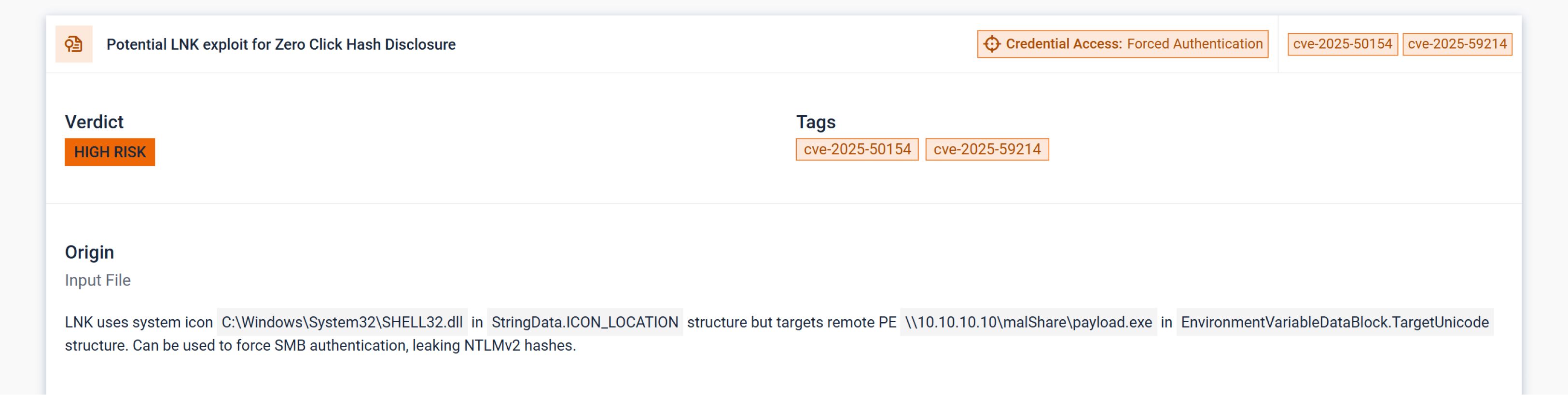The height and width of the screenshot is (395, 1568).
Task: Click the Origin heading
Action: [89, 252]
